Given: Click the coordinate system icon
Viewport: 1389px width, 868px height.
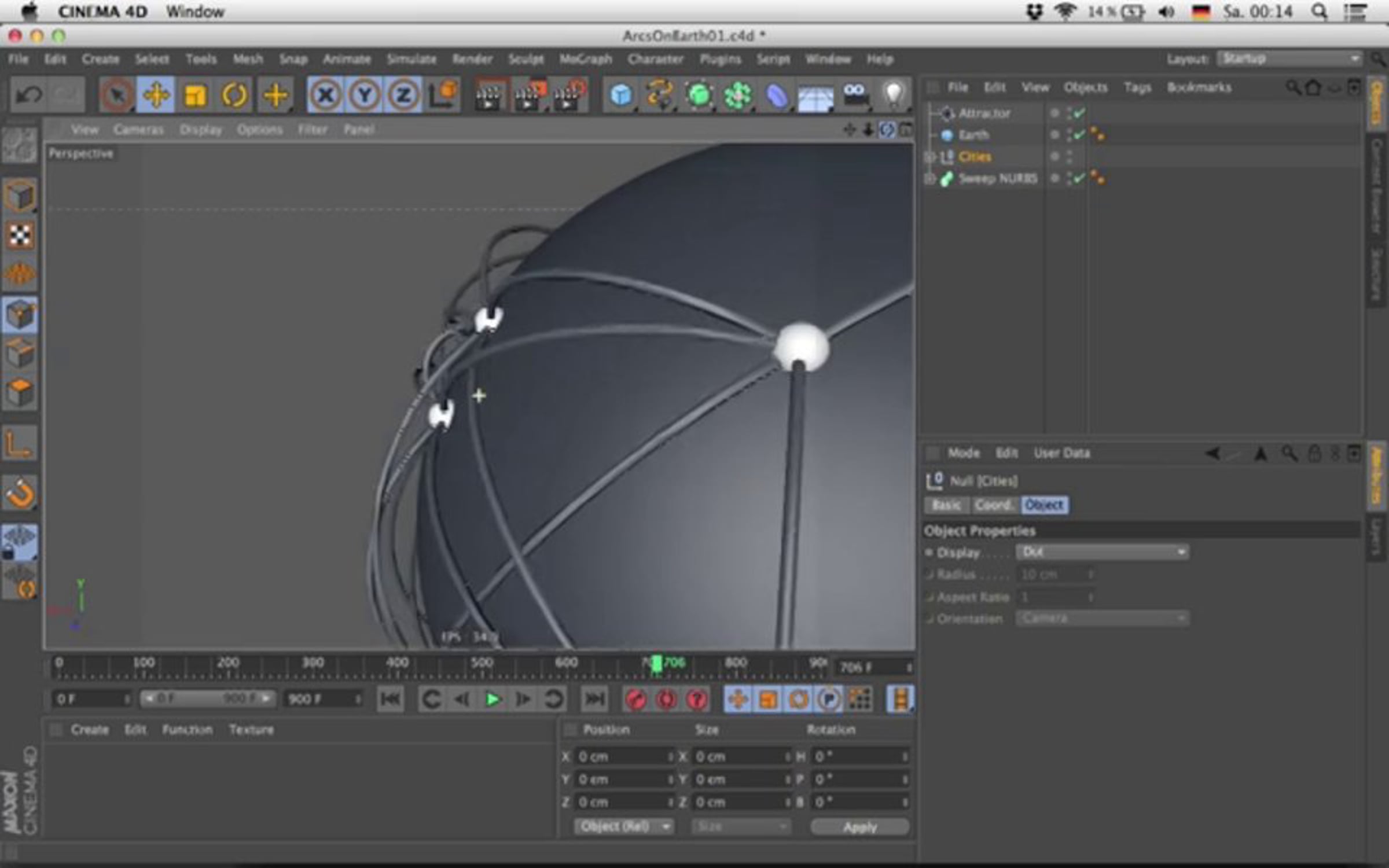Looking at the screenshot, I should pyautogui.click(x=443, y=95).
